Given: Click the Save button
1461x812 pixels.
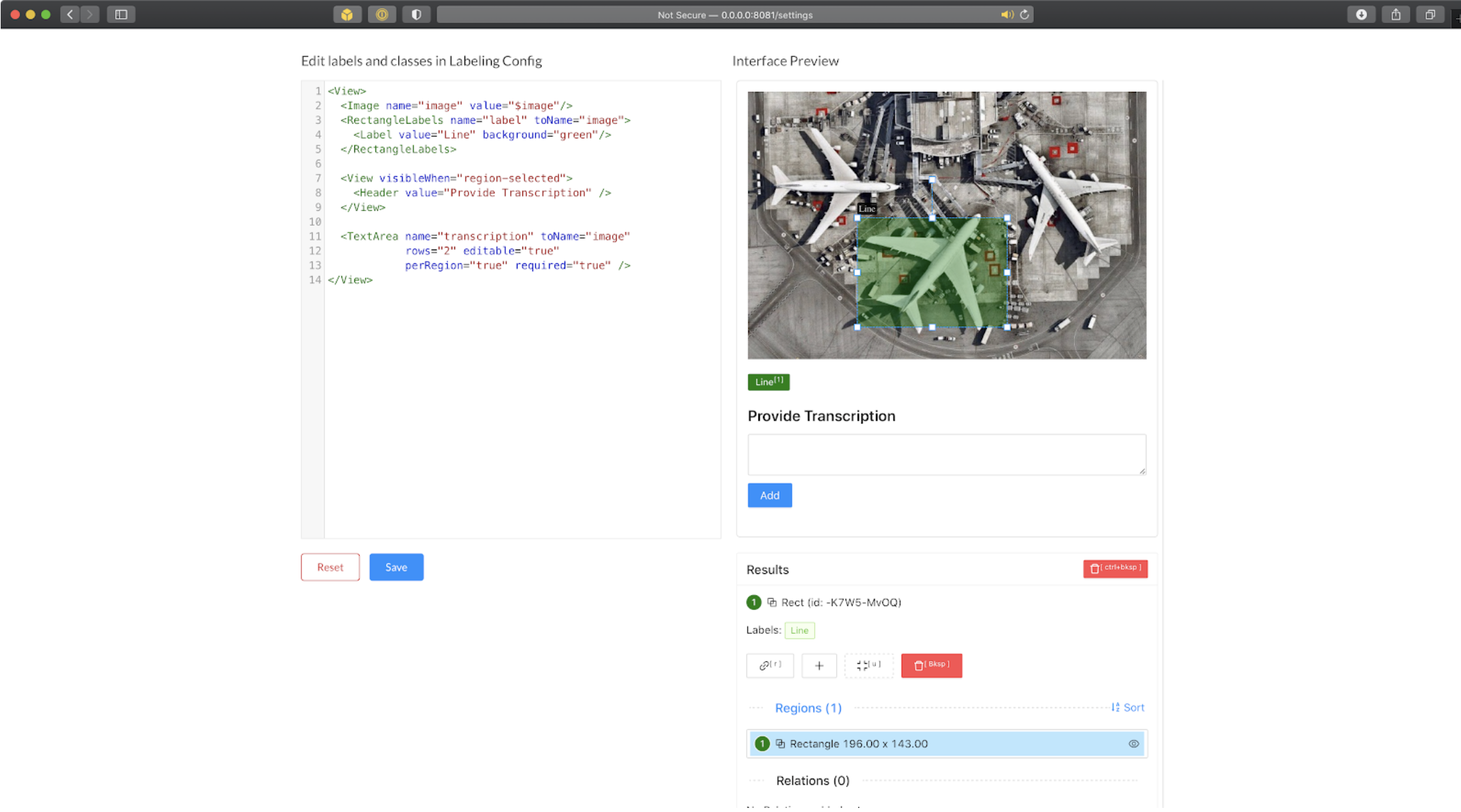Looking at the screenshot, I should coord(395,567).
